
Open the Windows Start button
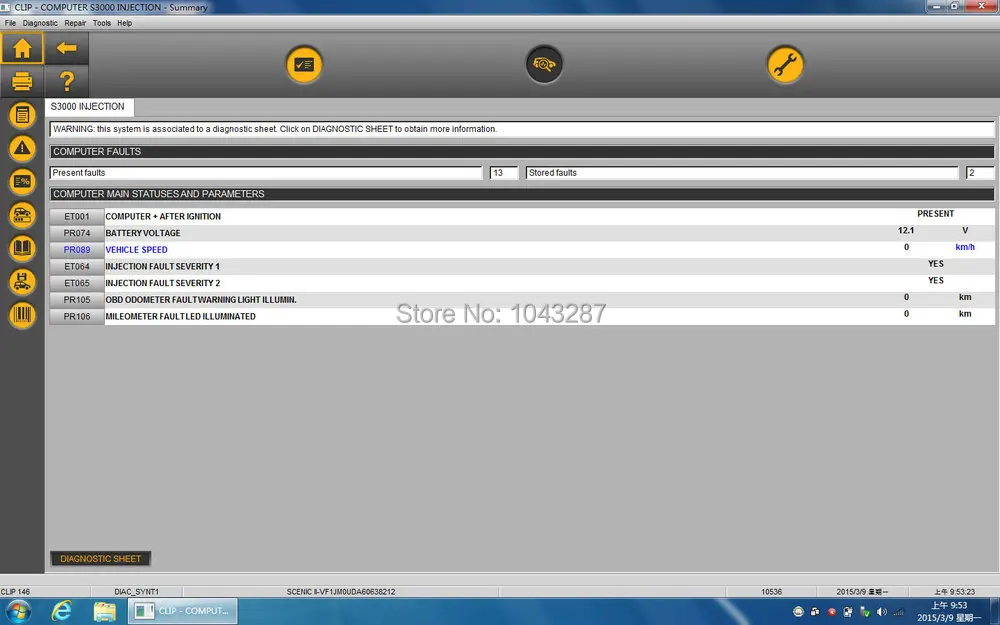tap(17, 612)
